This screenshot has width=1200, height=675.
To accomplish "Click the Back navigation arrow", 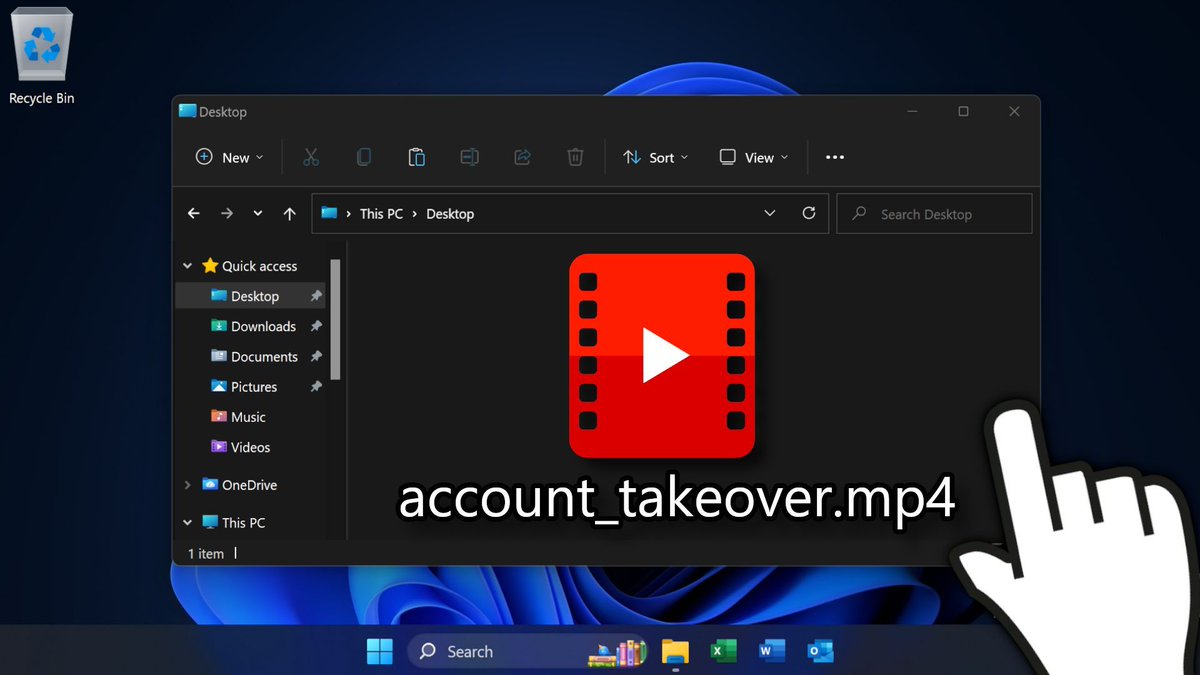I will [193, 213].
